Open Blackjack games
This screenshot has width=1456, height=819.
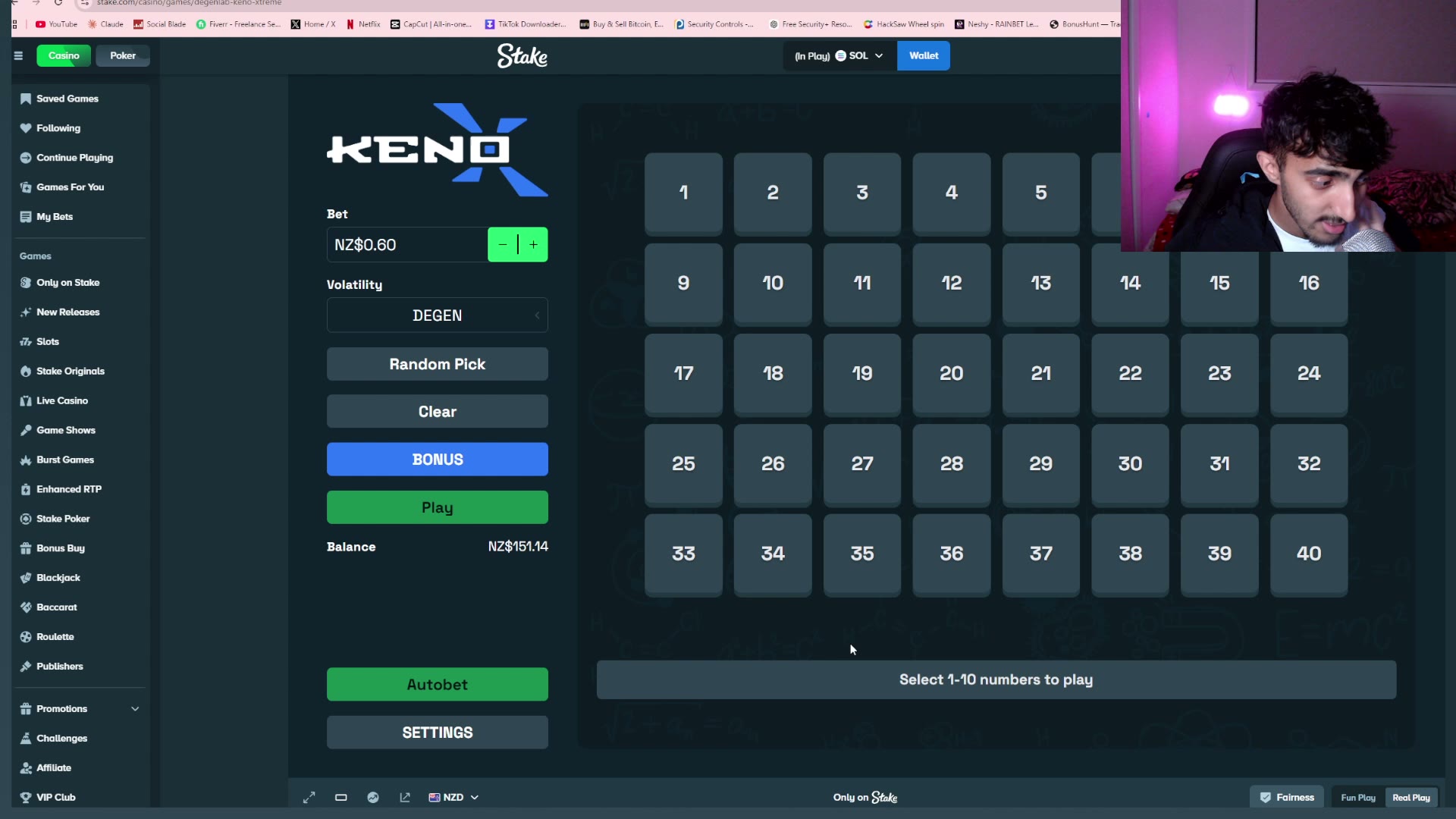point(58,579)
